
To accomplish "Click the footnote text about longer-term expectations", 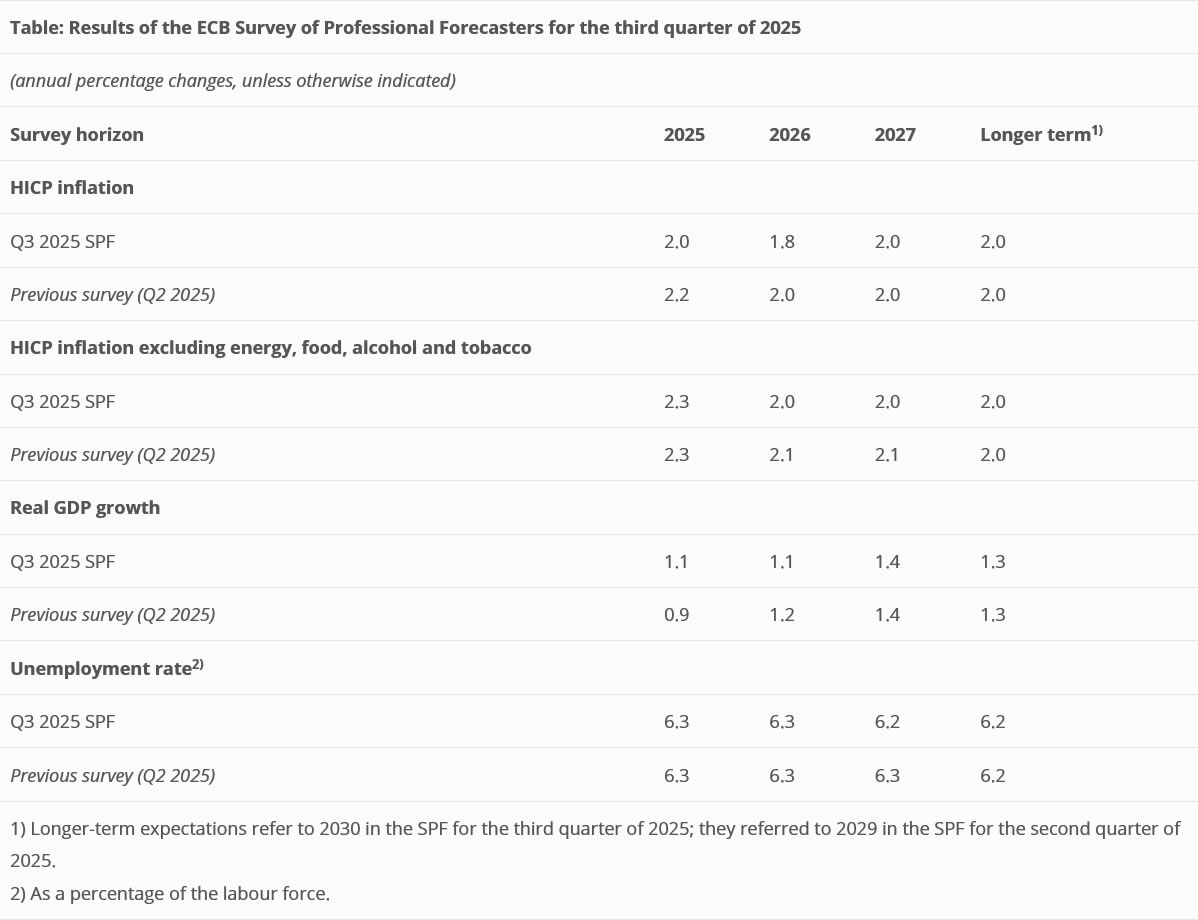I will (x=595, y=829).
